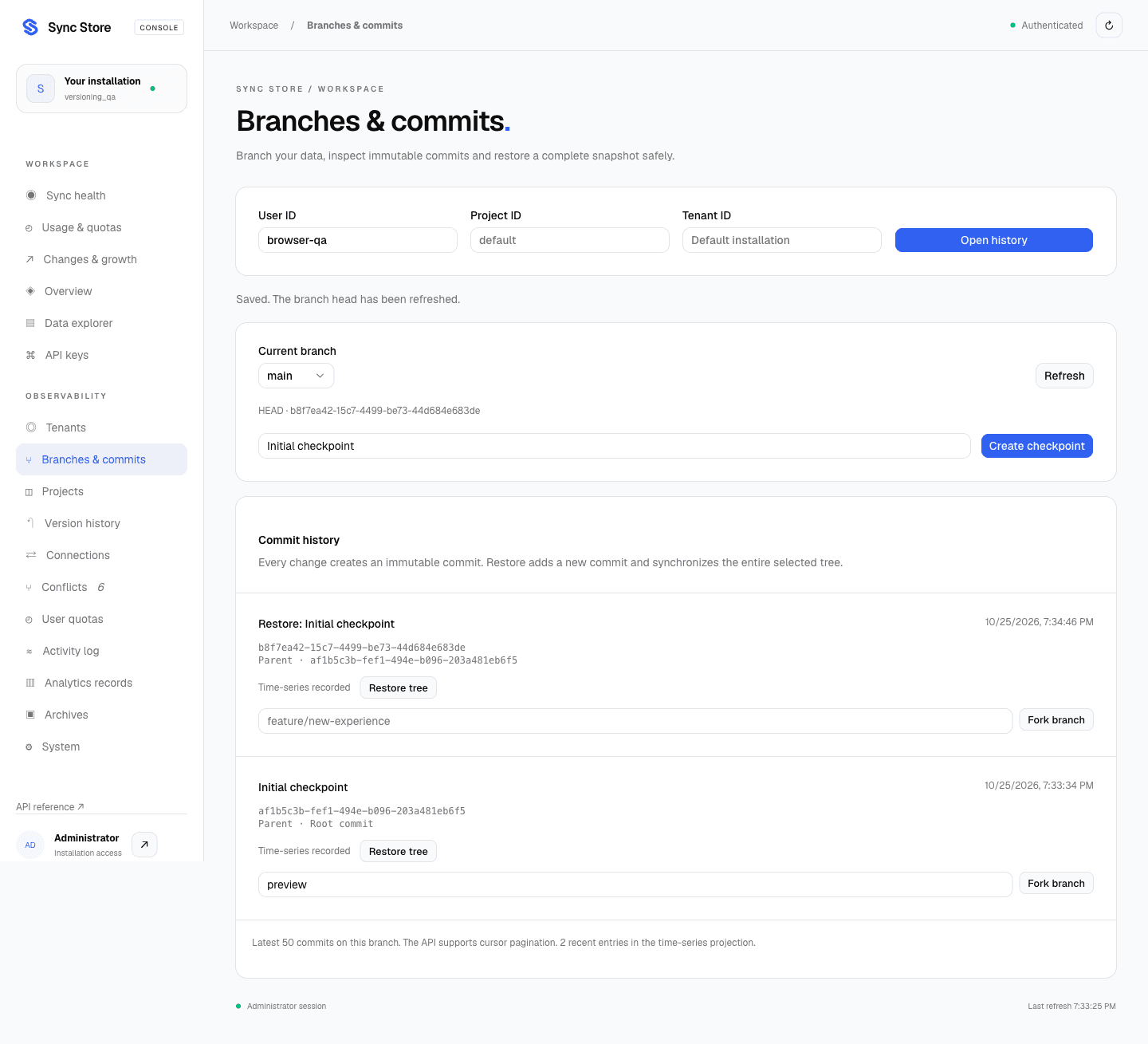This screenshot has height=1044, width=1148.
Task: Restore tree for Restore: Initial checkpoint commit
Action: coord(398,687)
